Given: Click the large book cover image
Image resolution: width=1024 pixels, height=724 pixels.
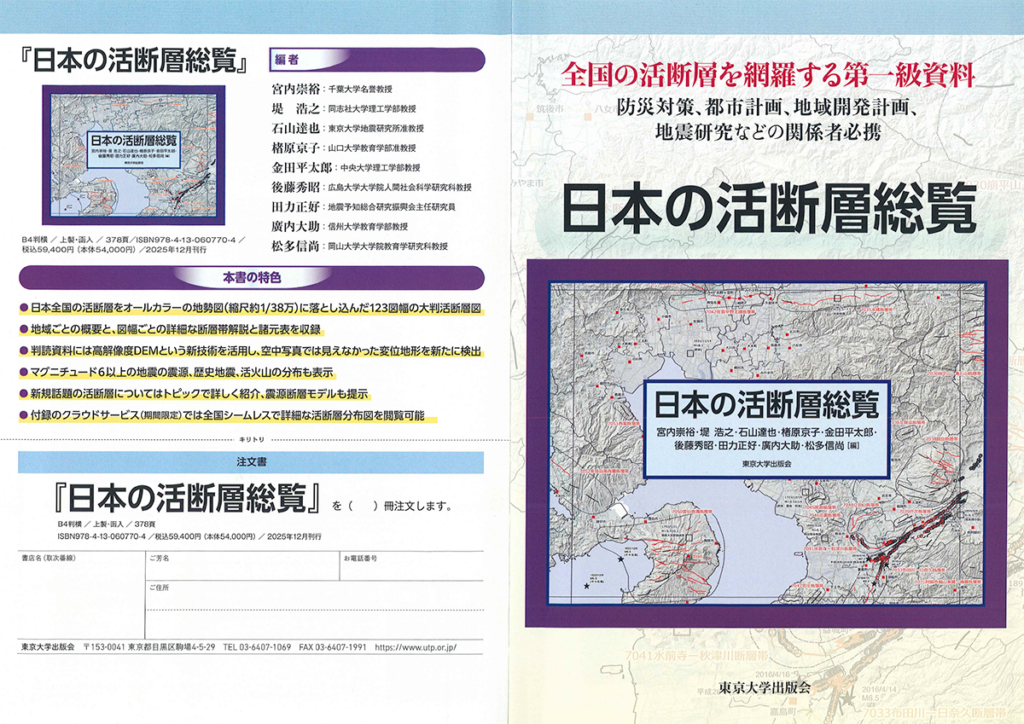Looking at the screenshot, I should point(765,441).
